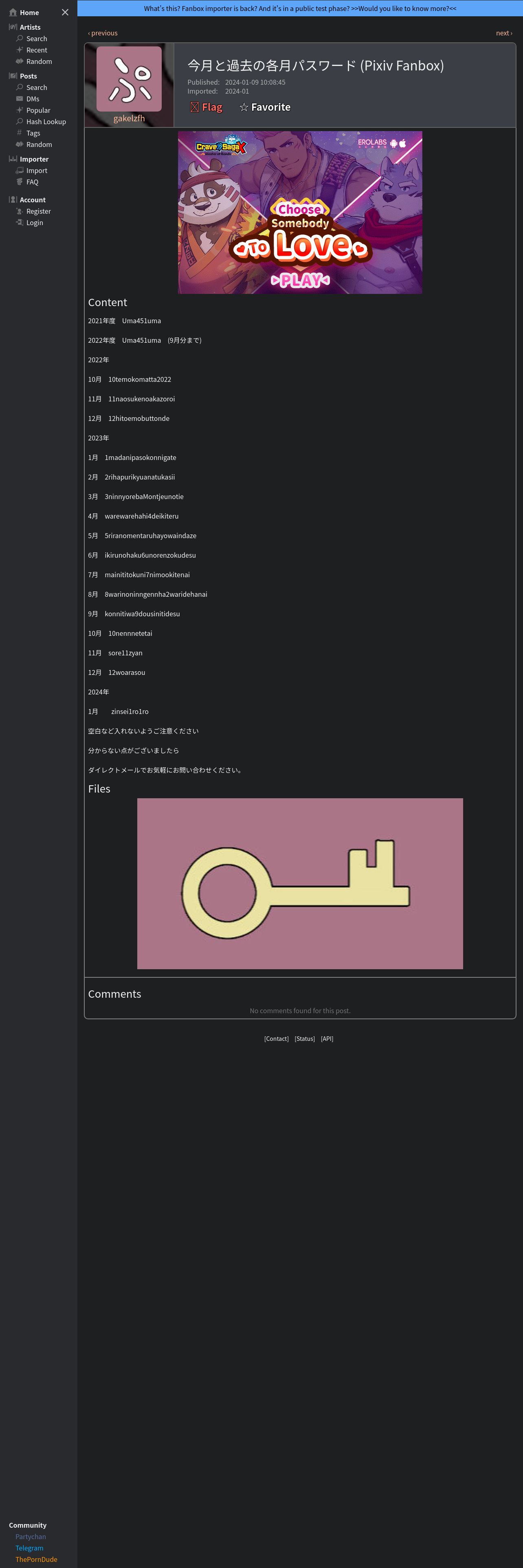
Task: Open the Importer FAQ
Action: pyautogui.click(x=32, y=182)
